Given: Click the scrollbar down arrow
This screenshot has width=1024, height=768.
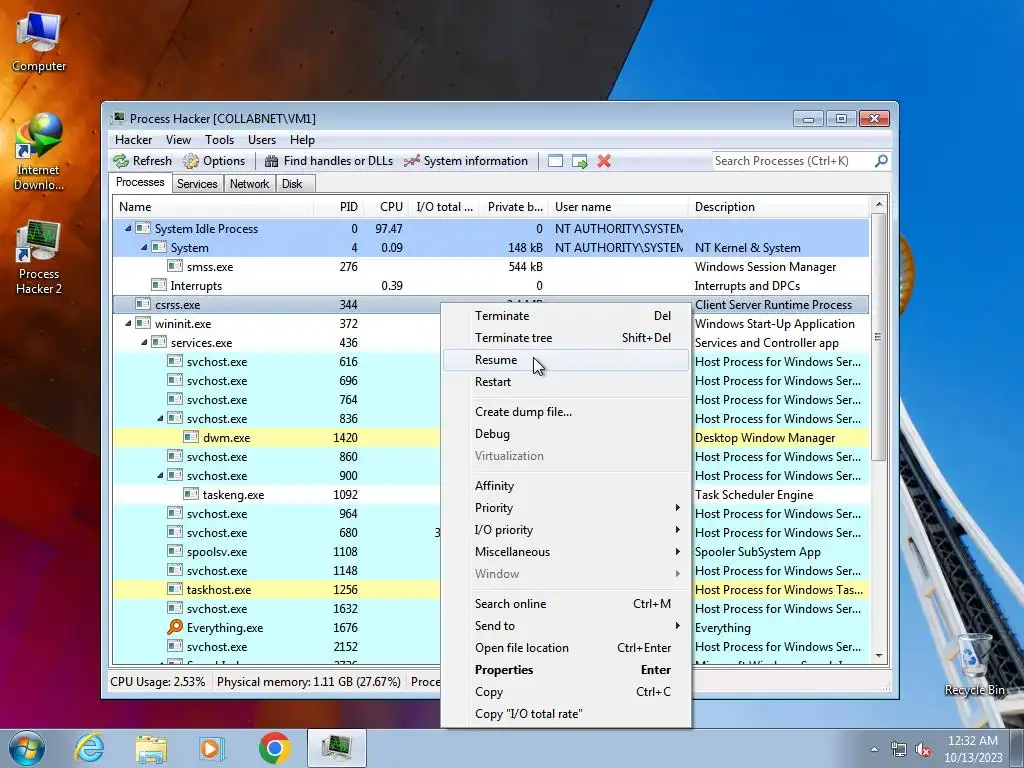Looking at the screenshot, I should (879, 656).
